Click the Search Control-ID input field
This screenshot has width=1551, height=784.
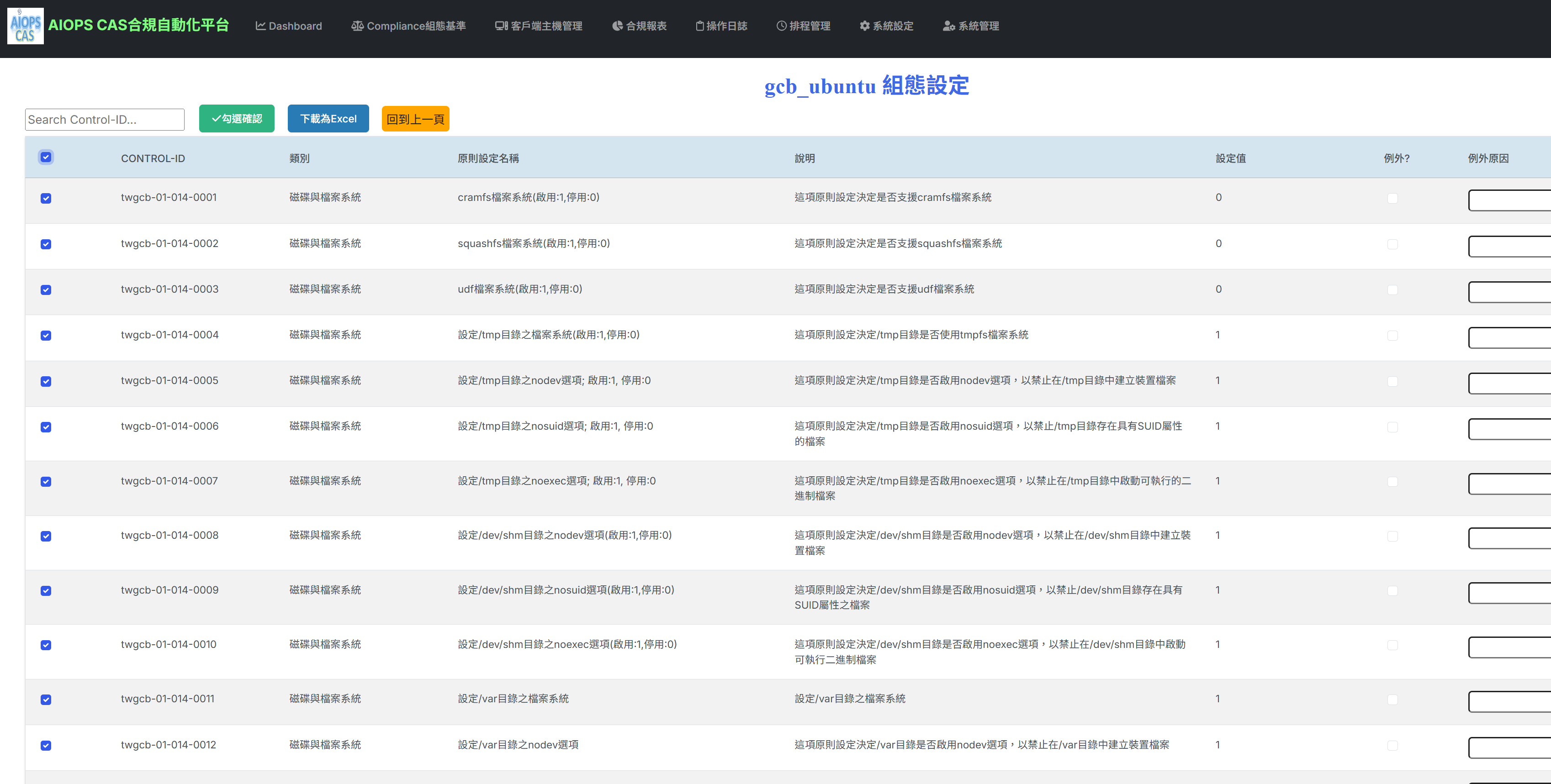[x=105, y=120]
